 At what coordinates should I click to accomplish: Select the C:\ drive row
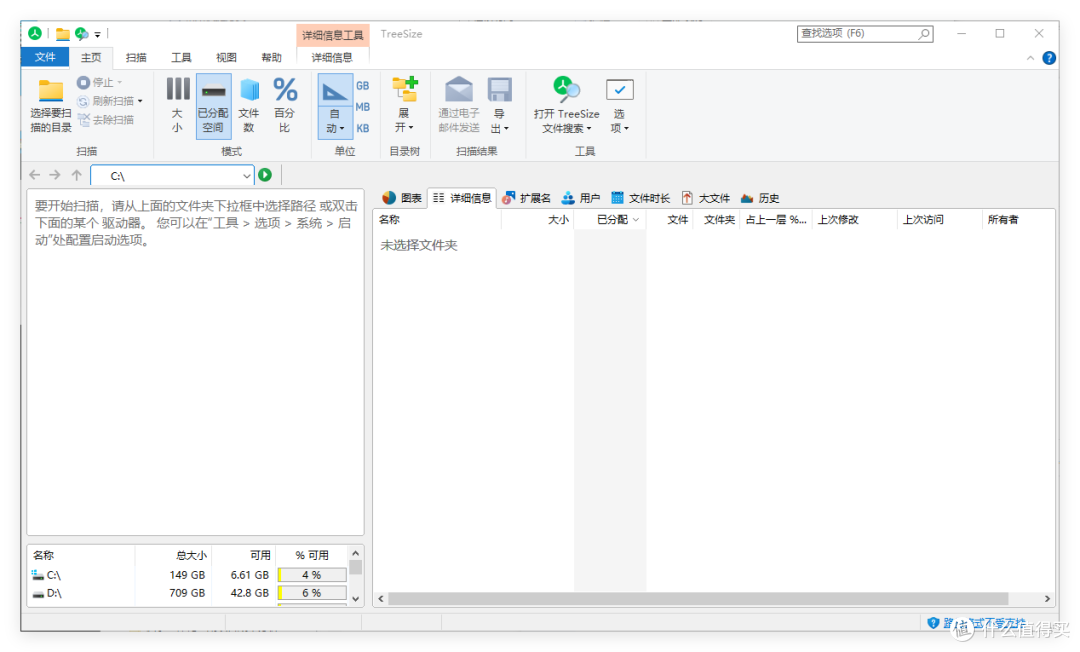(x=187, y=575)
